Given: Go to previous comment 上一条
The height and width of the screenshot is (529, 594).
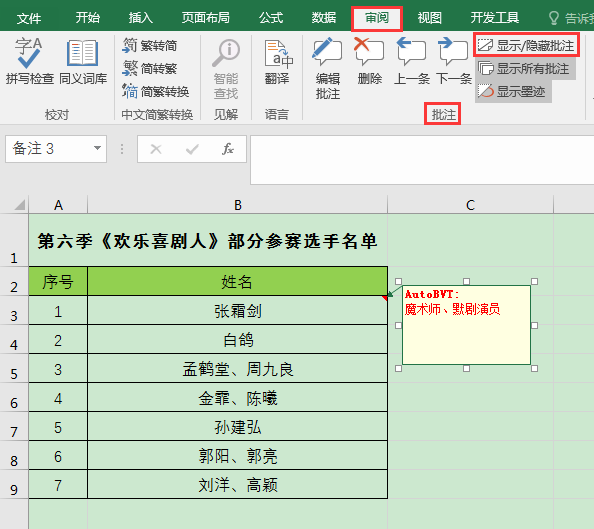Looking at the screenshot, I should pyautogui.click(x=412, y=61).
